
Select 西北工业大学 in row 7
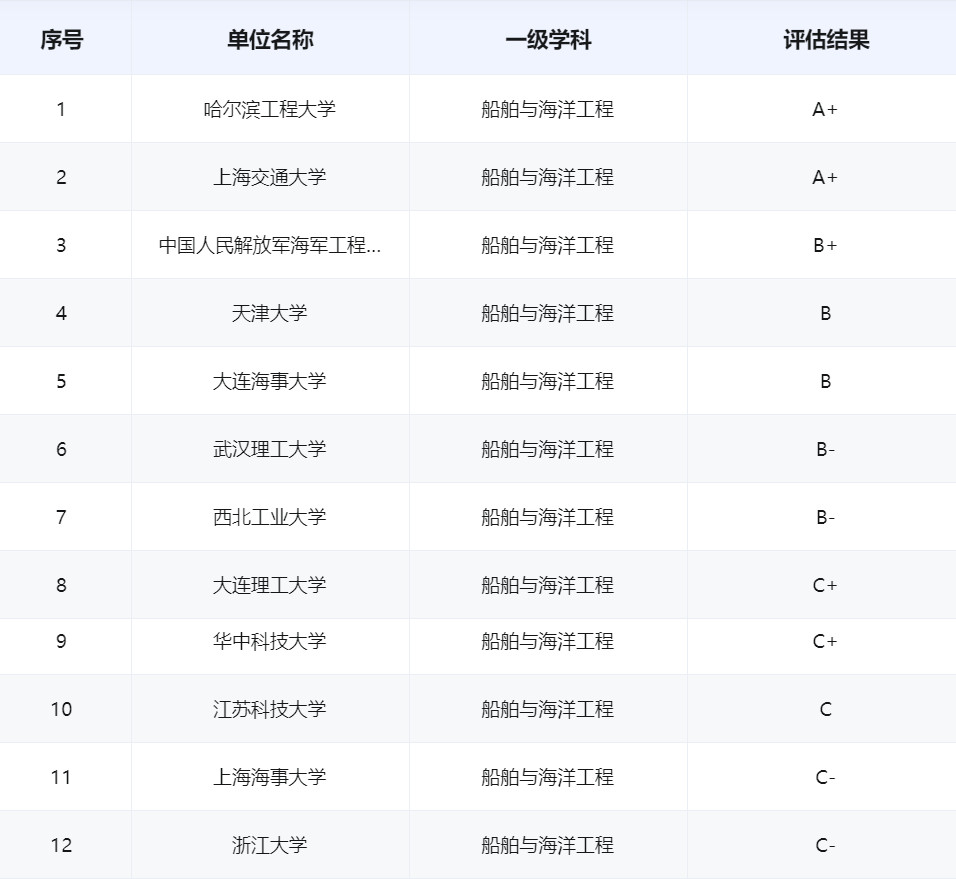(x=269, y=517)
